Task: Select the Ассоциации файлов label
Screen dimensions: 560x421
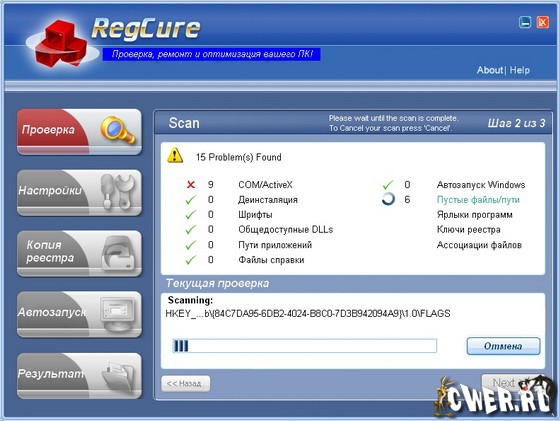Action: 479,245
